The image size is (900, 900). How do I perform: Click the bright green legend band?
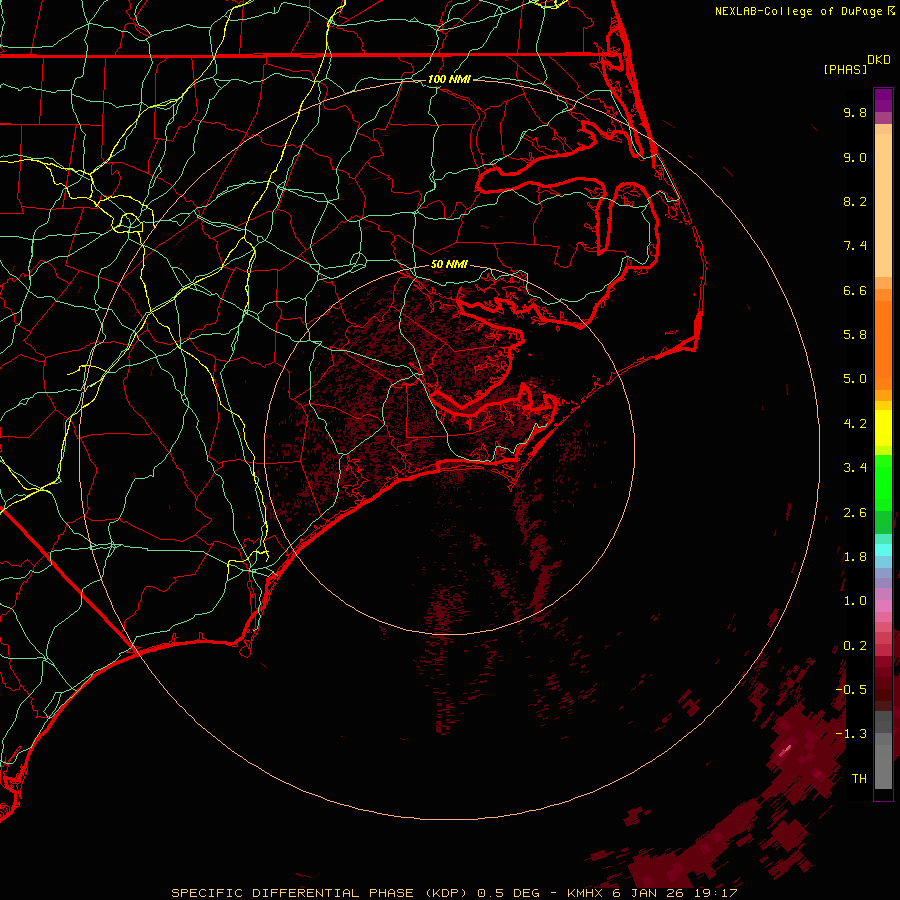point(883,482)
